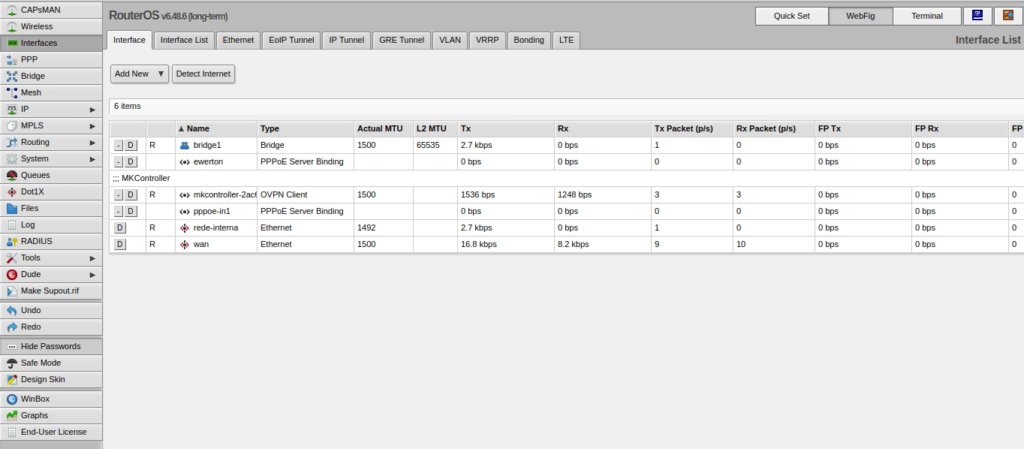1024x449 pixels.
Task: Toggle Hide Passwords in the sidebar
Action: pyautogui.click(x=51, y=347)
